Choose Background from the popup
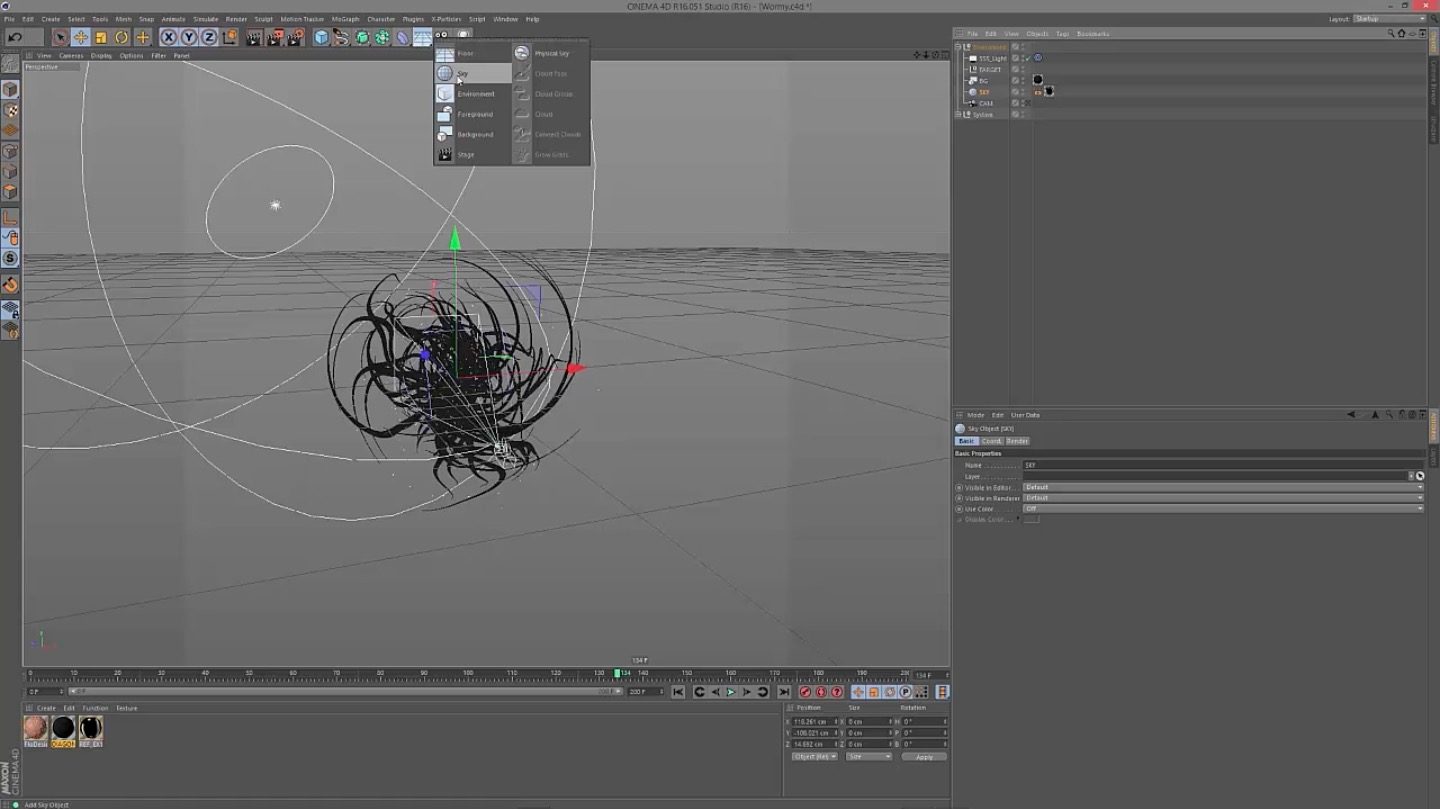1440x809 pixels. tap(473, 134)
